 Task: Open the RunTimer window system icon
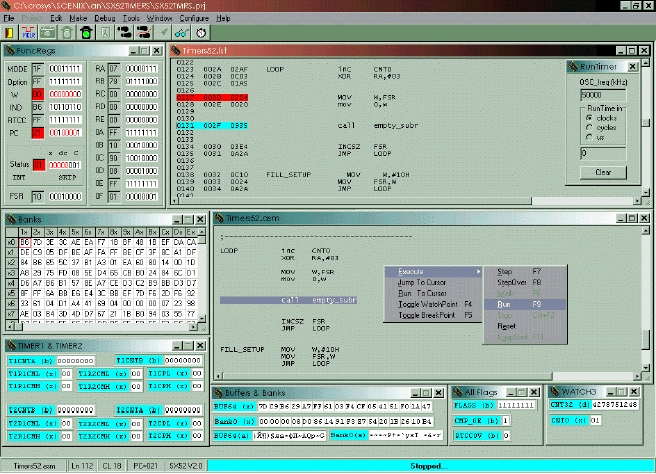(573, 66)
